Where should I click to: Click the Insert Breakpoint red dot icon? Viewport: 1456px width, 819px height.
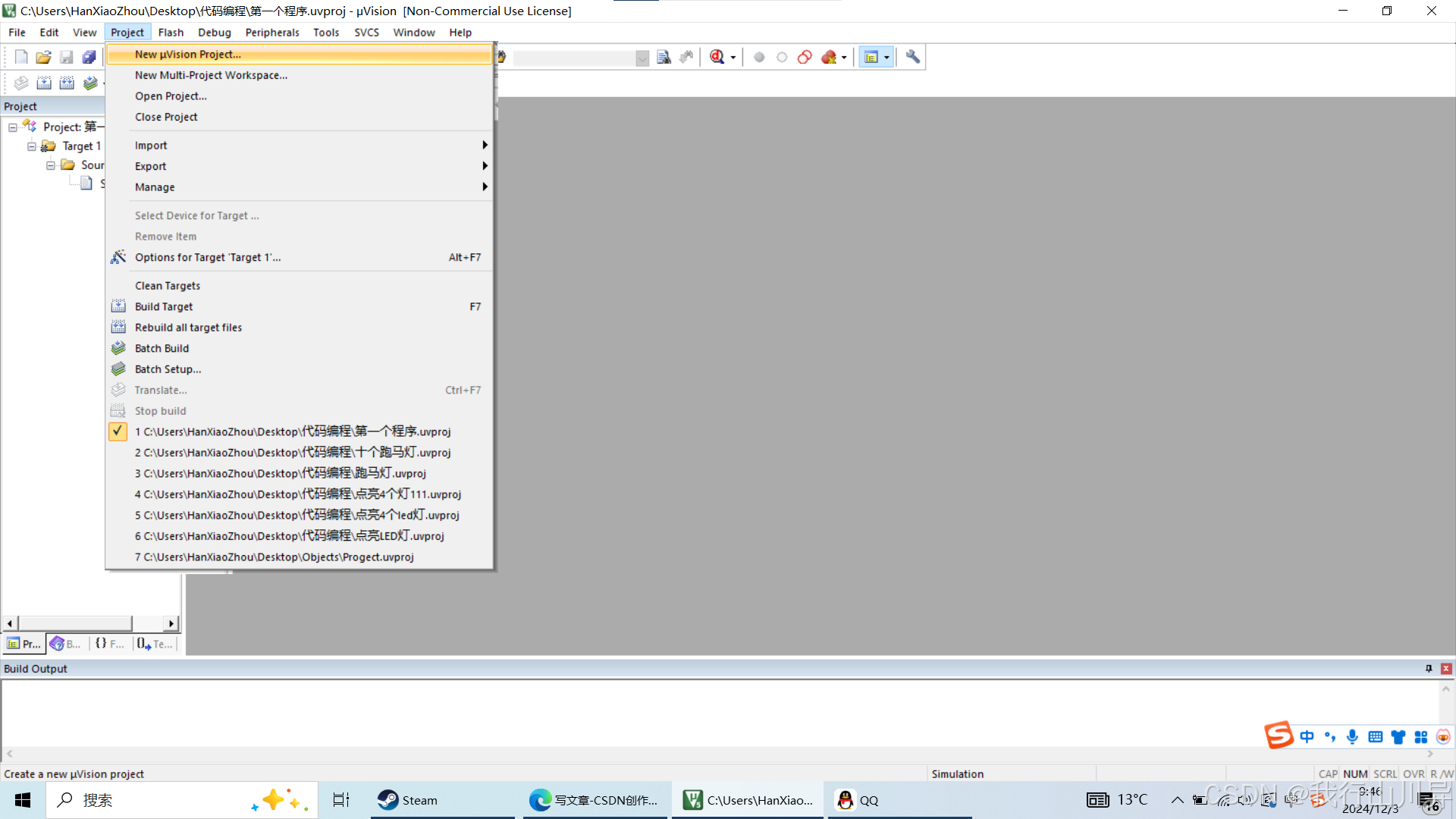click(759, 57)
